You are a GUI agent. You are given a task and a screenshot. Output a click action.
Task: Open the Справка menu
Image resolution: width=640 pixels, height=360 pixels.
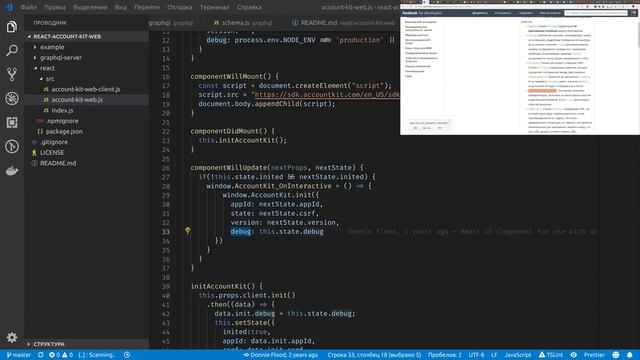(249, 7)
